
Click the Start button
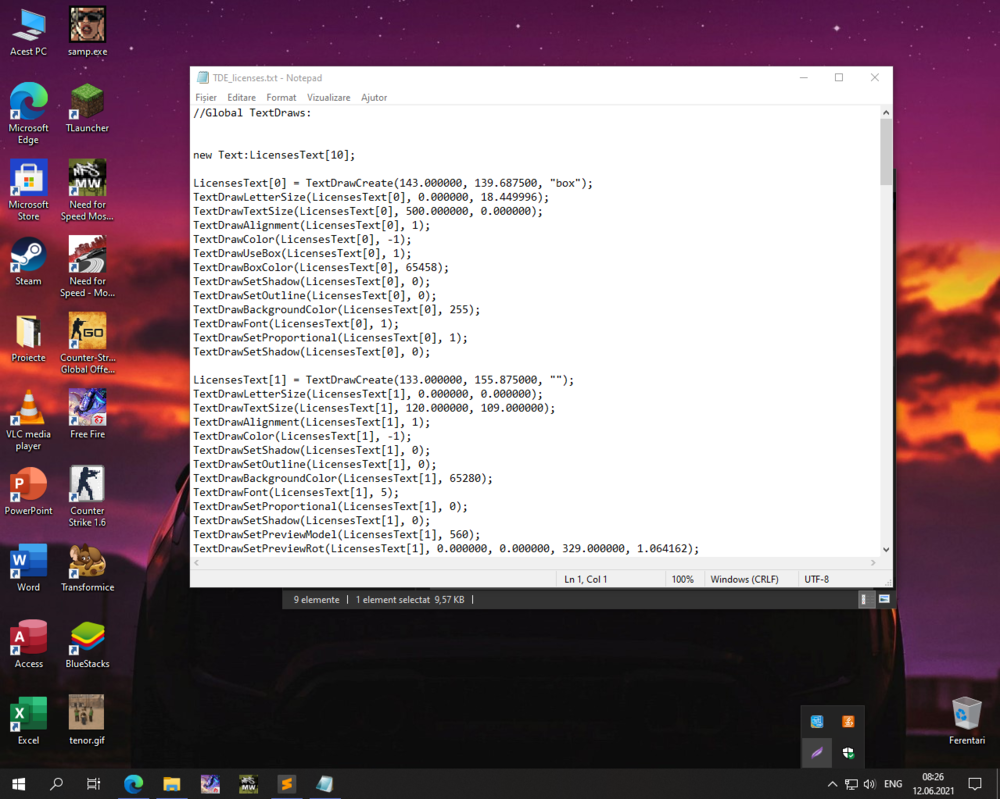(18, 784)
